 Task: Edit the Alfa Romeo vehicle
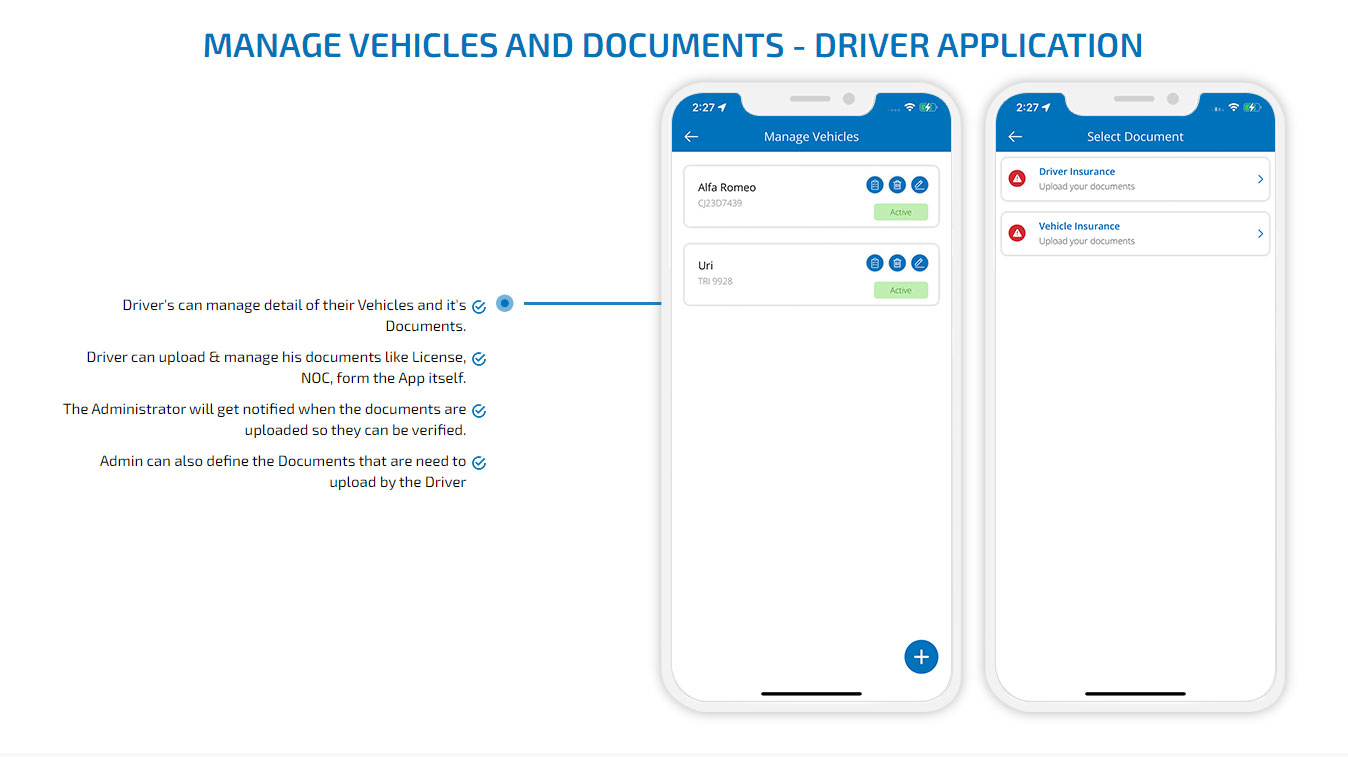(920, 185)
